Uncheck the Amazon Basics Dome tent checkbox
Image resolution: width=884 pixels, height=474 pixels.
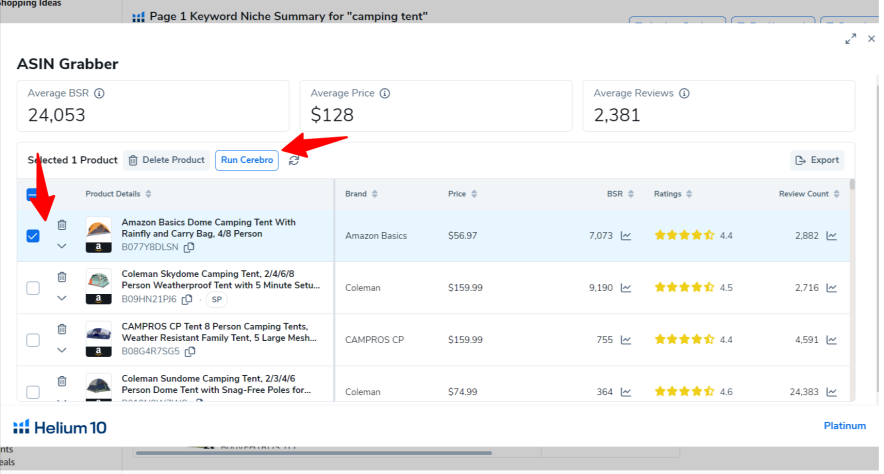(33, 236)
